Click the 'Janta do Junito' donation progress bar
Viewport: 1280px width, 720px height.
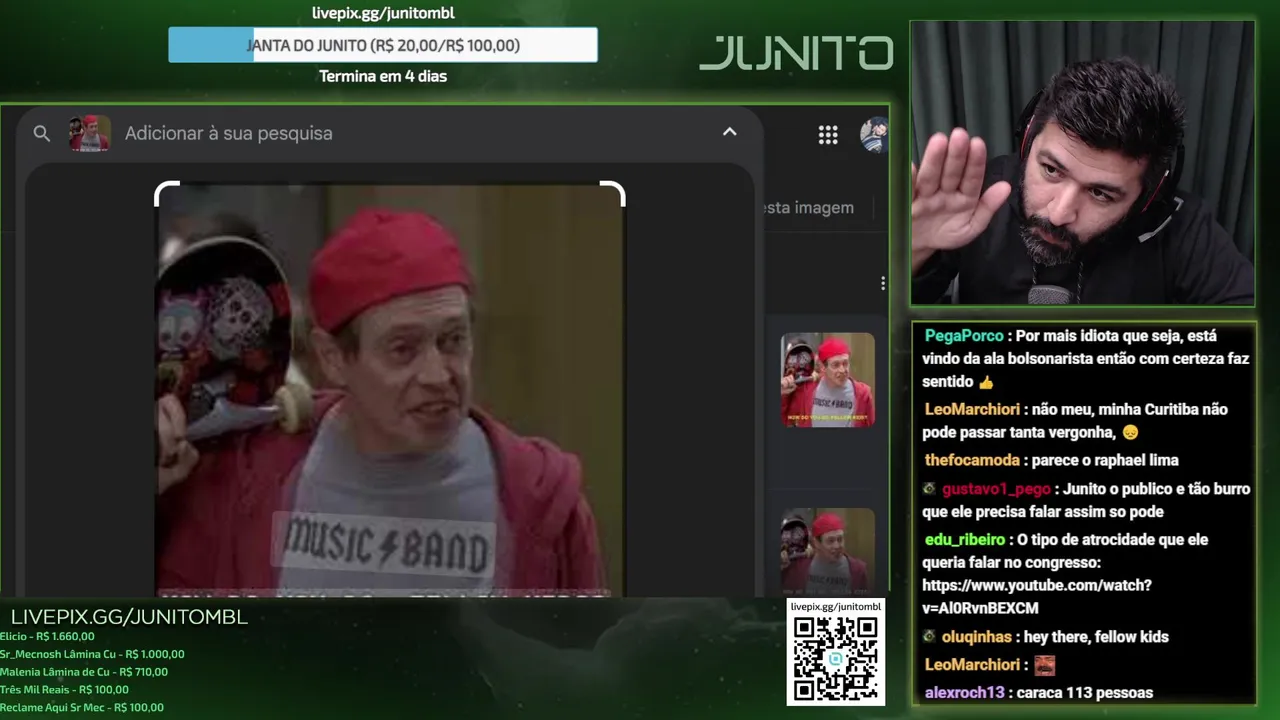(x=383, y=45)
